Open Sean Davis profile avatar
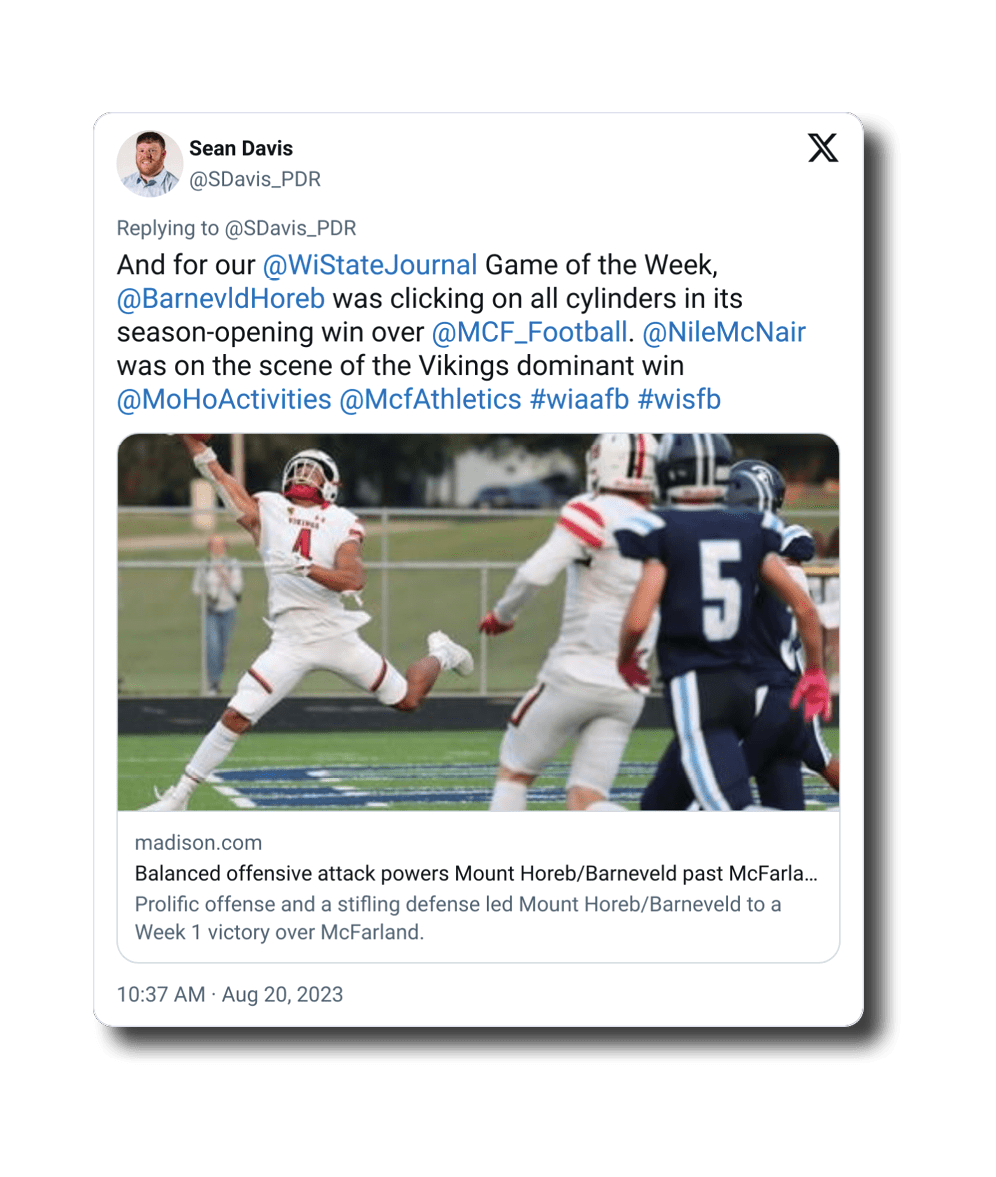This screenshot has width=996, height=1177. [150, 164]
